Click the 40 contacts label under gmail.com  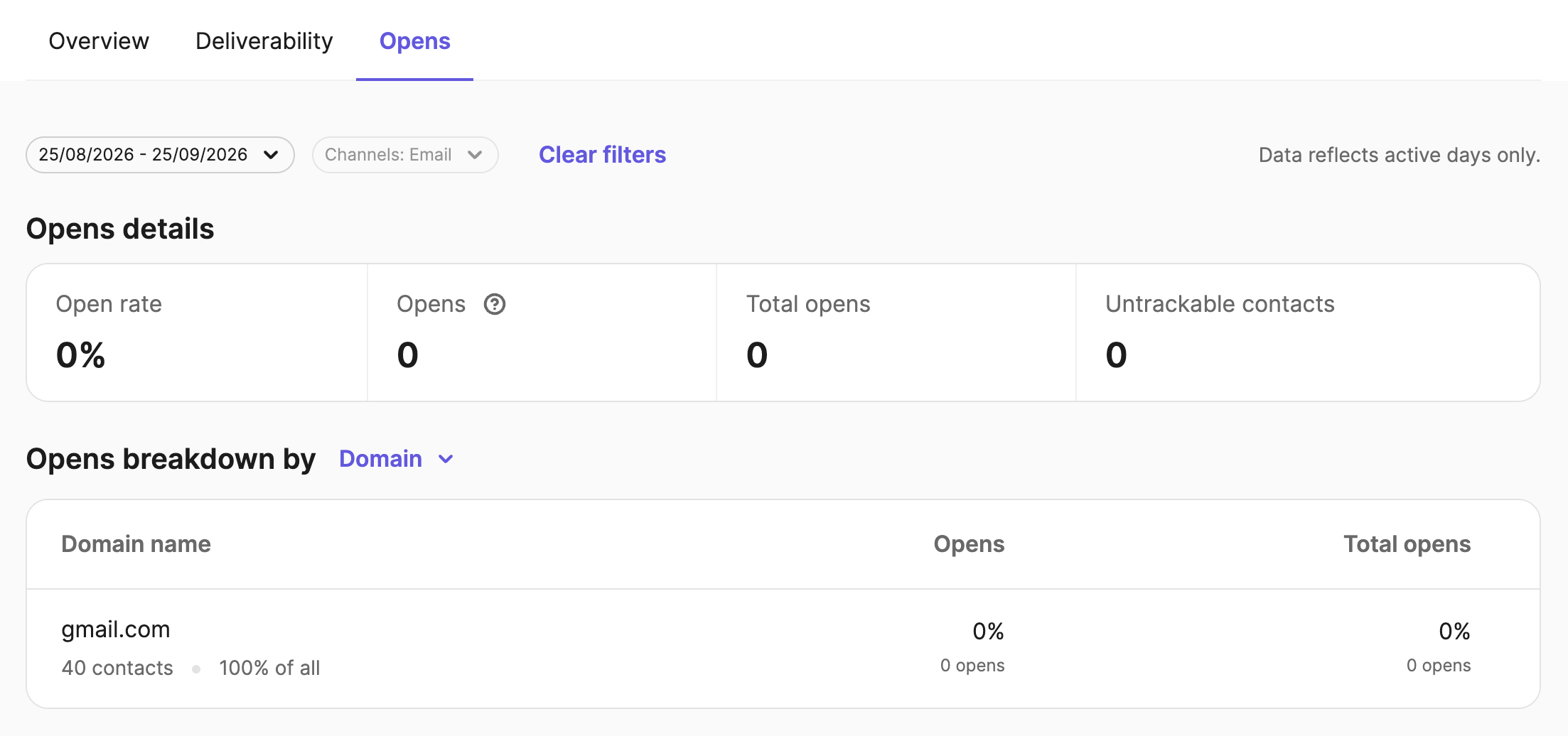tap(117, 668)
